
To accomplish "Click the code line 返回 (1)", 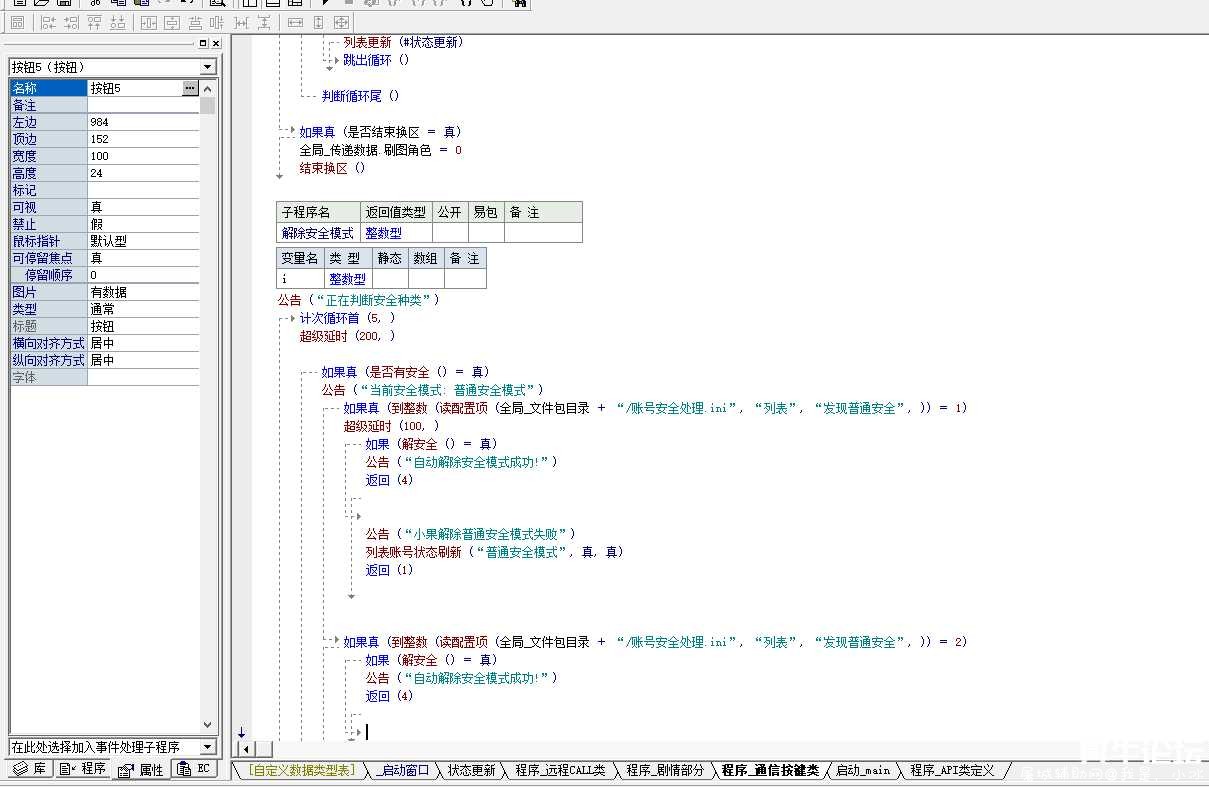I will [x=389, y=570].
